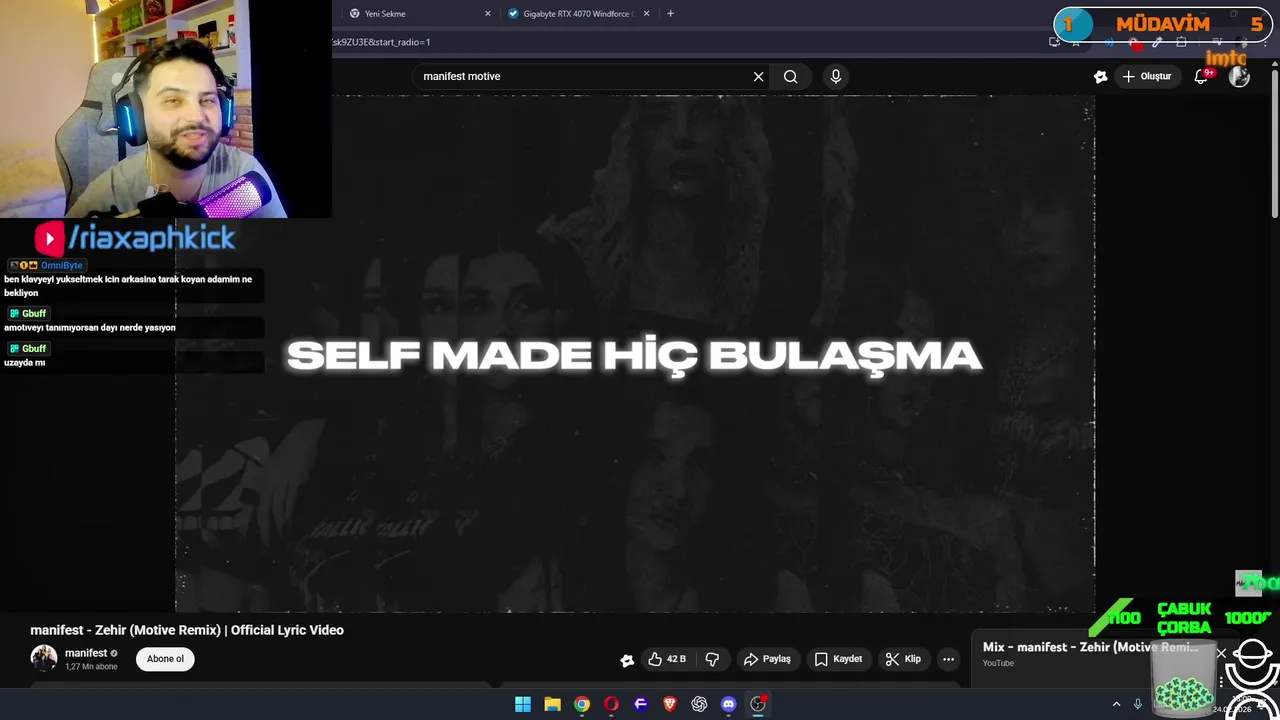The image size is (1280, 720).
Task: Open manifest channel name link
Action: coord(86,653)
